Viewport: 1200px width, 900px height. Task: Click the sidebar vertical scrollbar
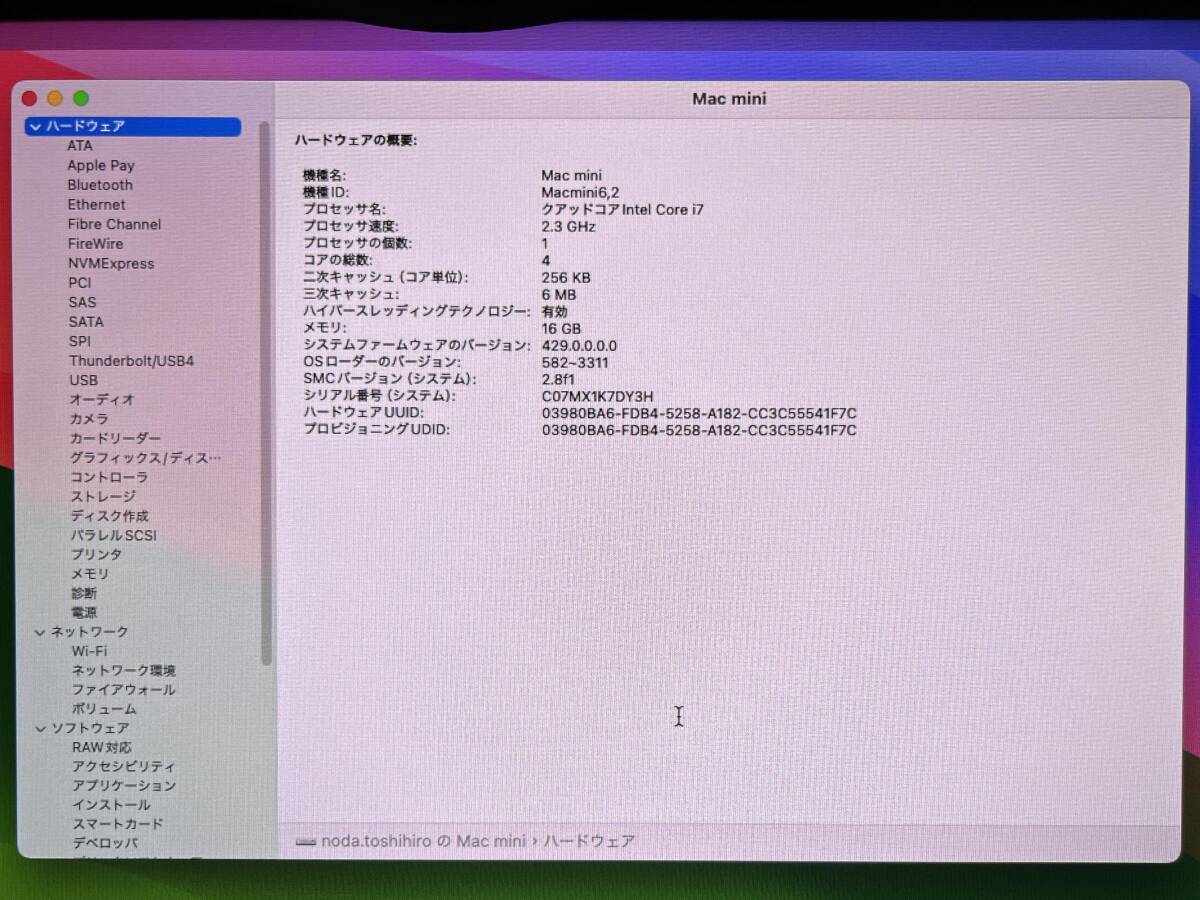tap(265, 393)
